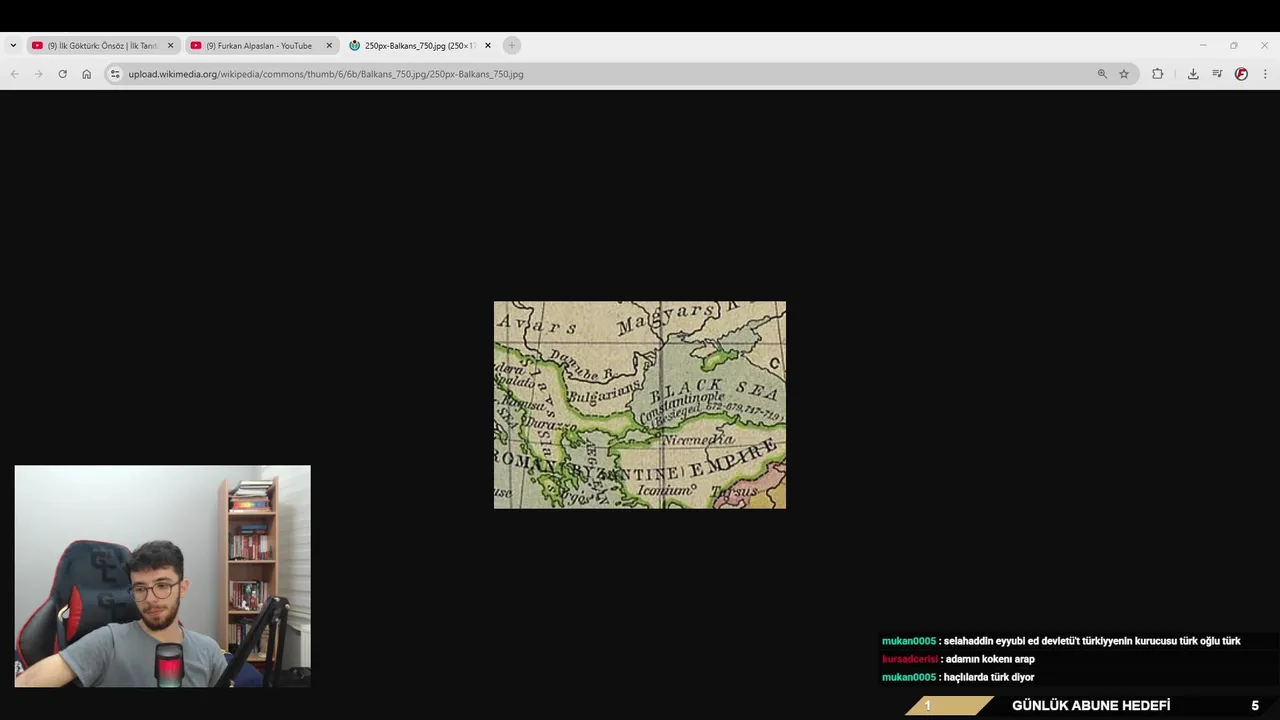Click the Balkans 750 map image
Image resolution: width=1280 pixels, height=720 pixels.
tap(640, 405)
